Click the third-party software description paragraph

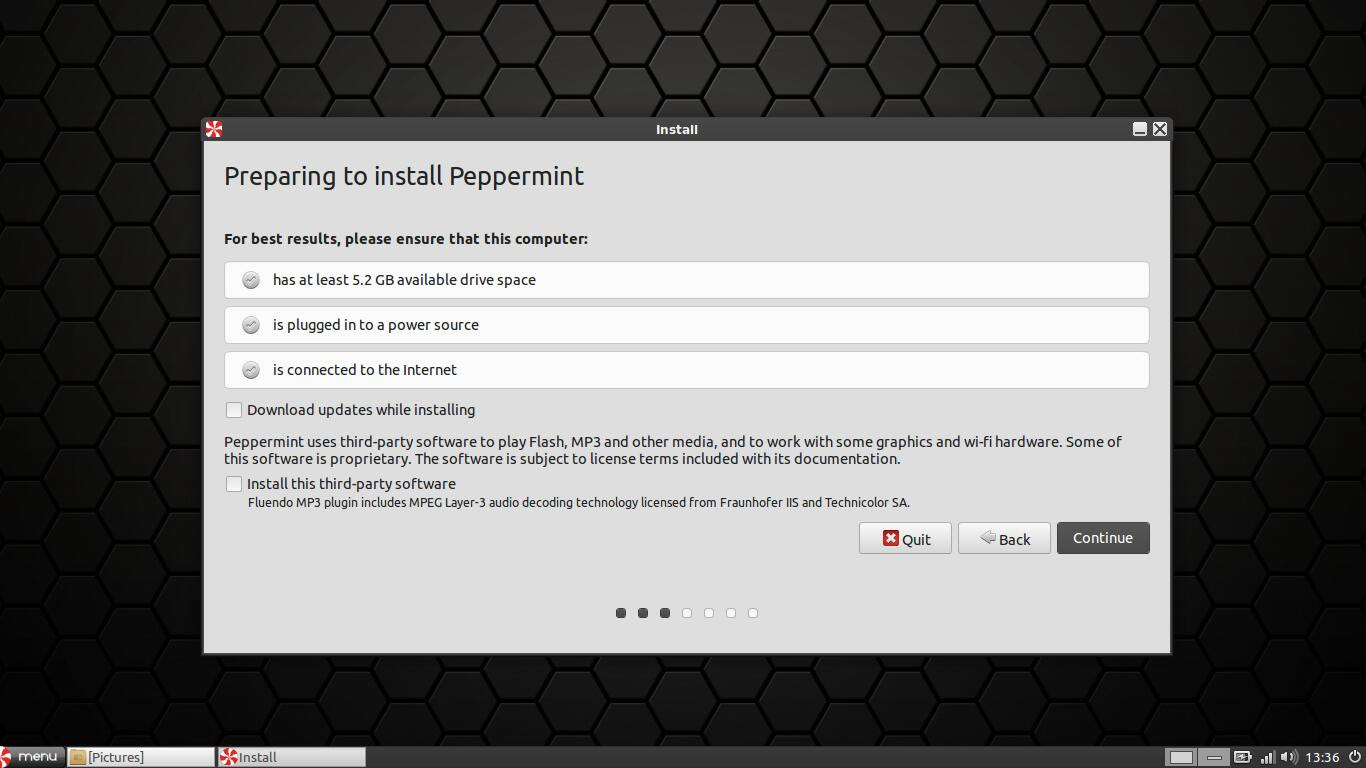tap(673, 450)
